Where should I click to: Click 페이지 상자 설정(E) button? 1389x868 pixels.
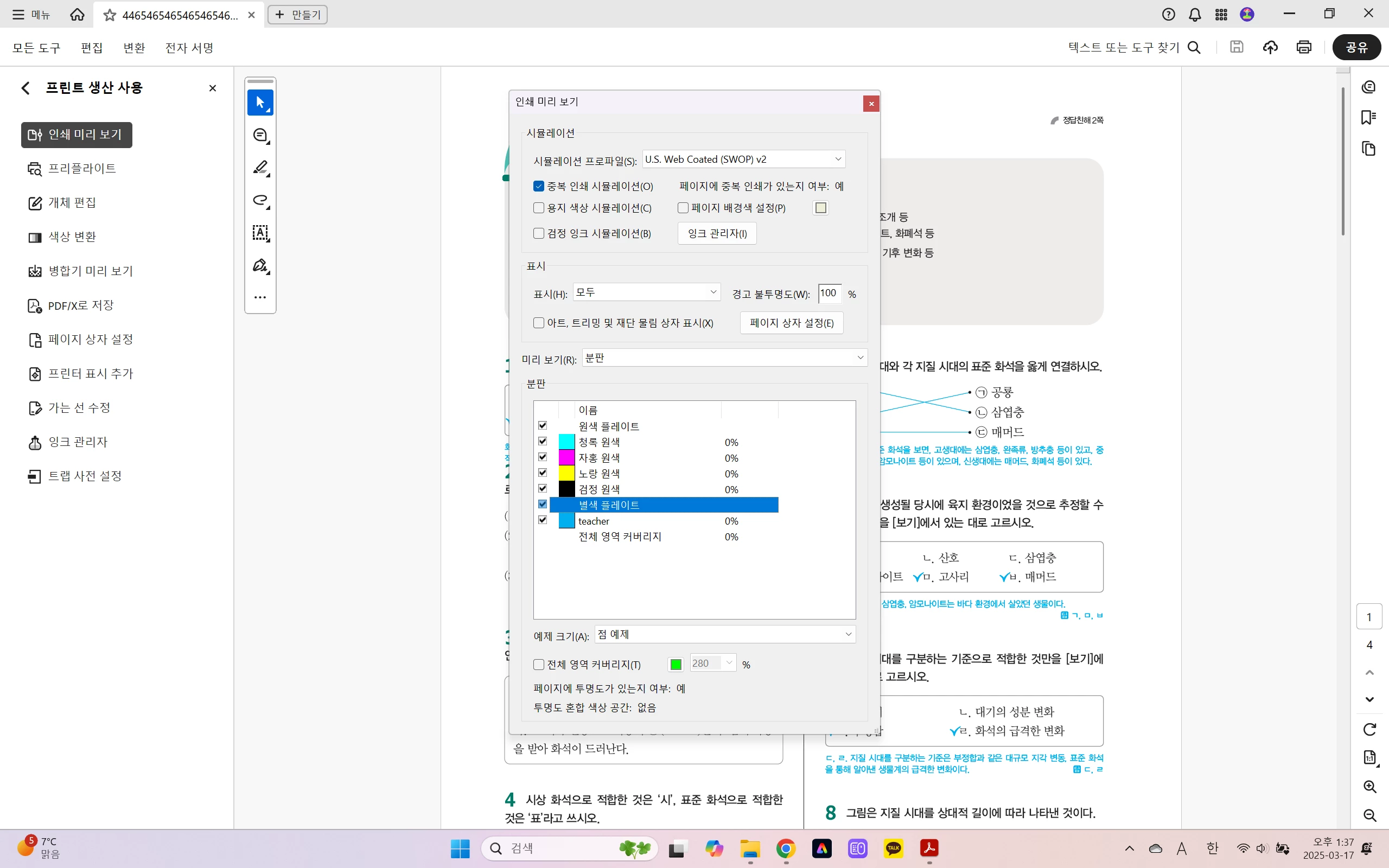coord(791,323)
